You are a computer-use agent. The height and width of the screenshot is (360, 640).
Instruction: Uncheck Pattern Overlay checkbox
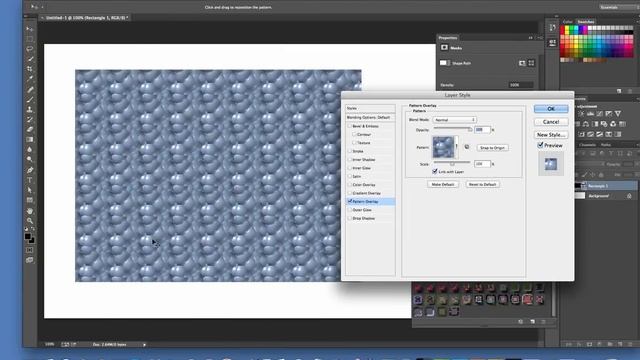[350, 201]
